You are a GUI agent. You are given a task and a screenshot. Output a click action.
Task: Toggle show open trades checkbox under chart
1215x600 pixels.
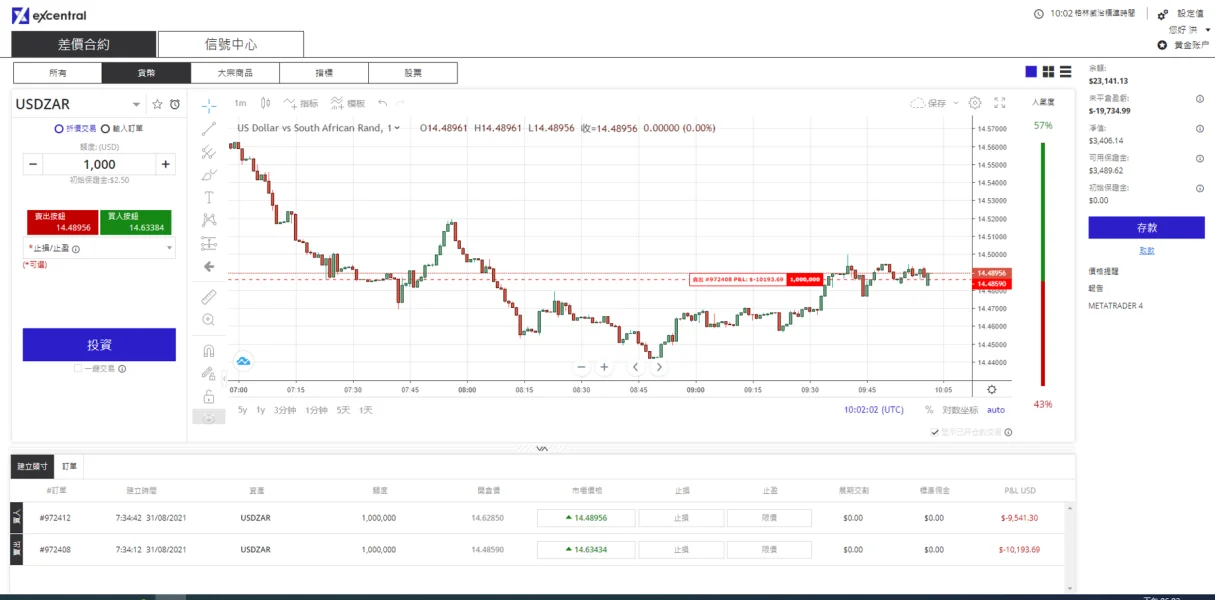pos(935,432)
